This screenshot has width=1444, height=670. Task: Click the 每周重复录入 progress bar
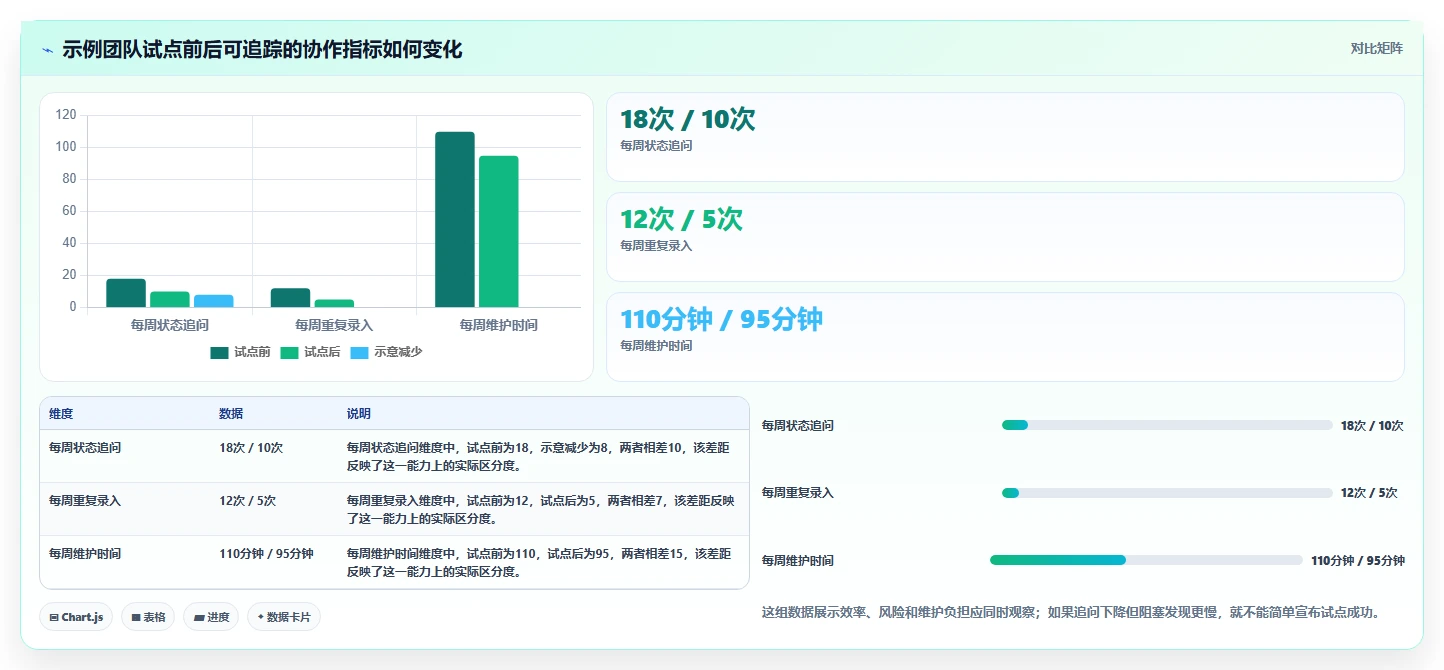[x=1167, y=493]
